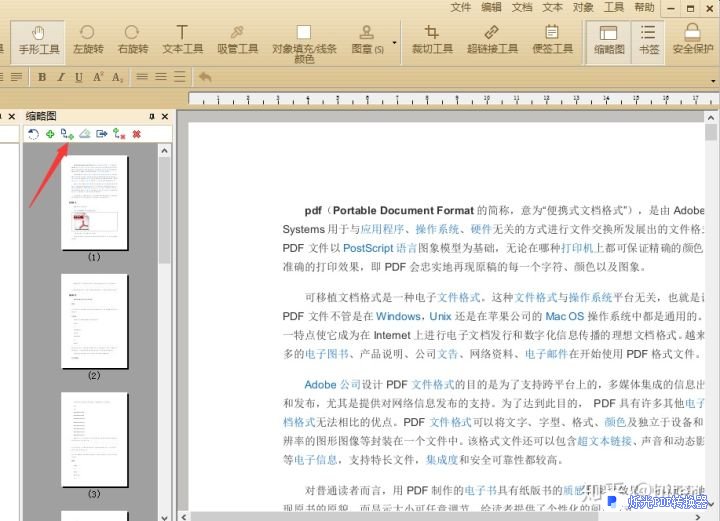Close the left adjacent panel

pyautogui.click(x=12, y=117)
